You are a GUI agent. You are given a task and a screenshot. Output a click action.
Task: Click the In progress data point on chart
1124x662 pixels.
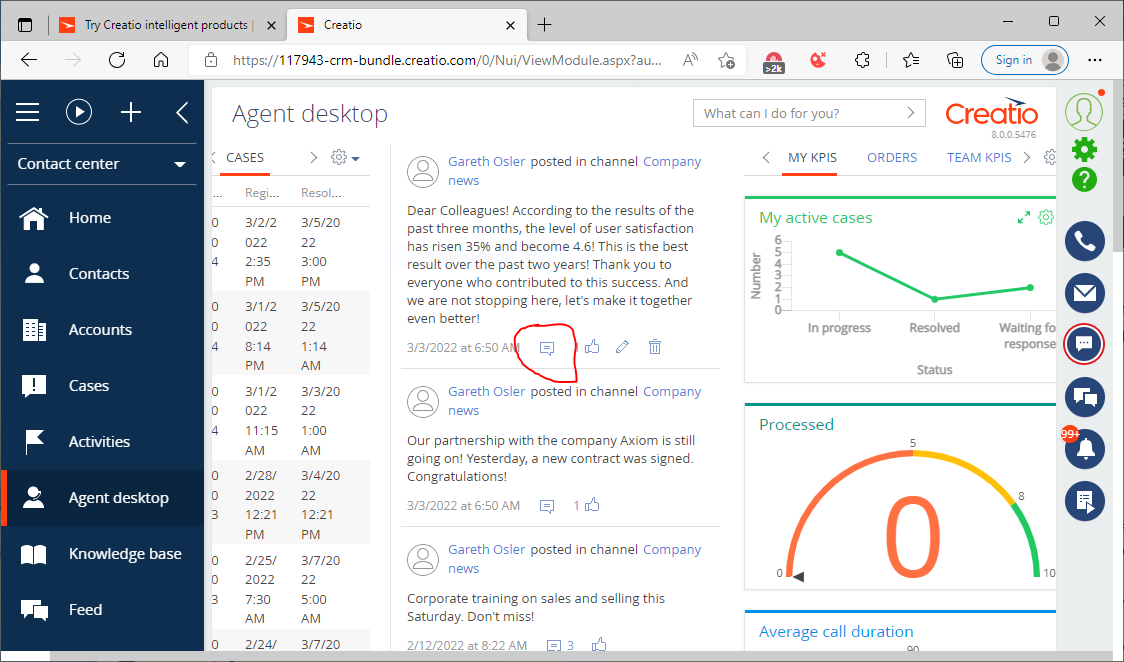point(839,252)
